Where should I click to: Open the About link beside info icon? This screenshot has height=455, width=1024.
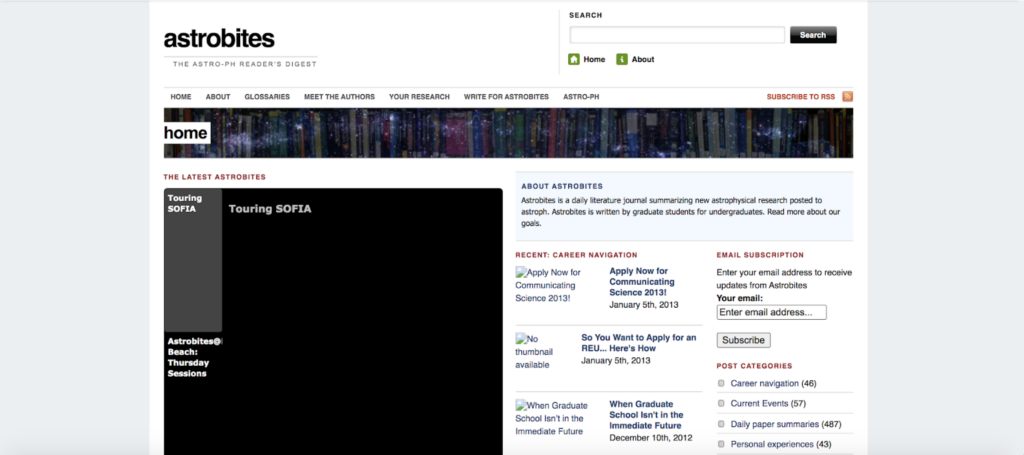pos(643,59)
